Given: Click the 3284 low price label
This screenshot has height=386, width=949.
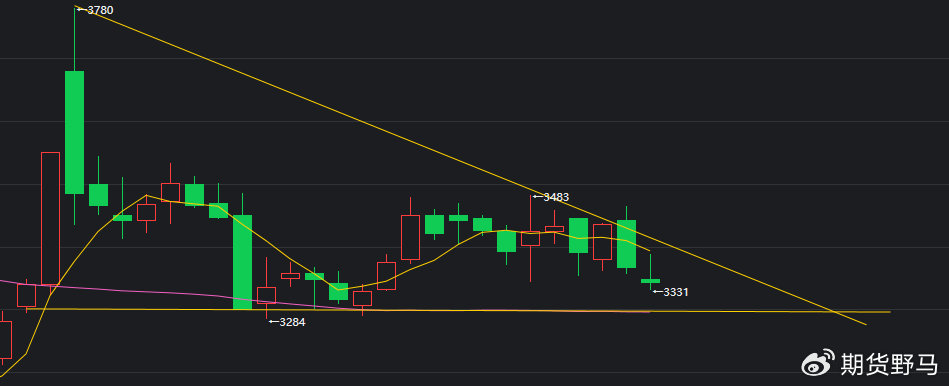Looking at the screenshot, I should (292, 322).
